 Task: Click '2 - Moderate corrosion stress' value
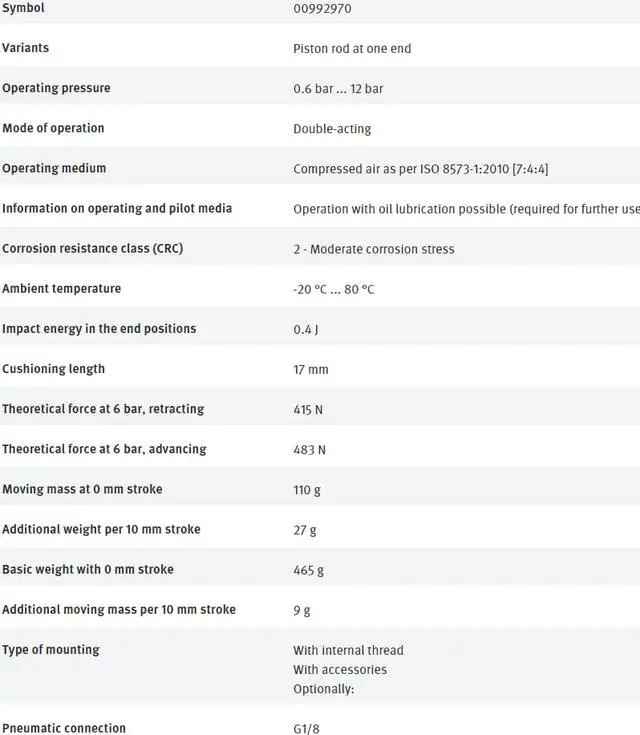pyautogui.click(x=373, y=249)
